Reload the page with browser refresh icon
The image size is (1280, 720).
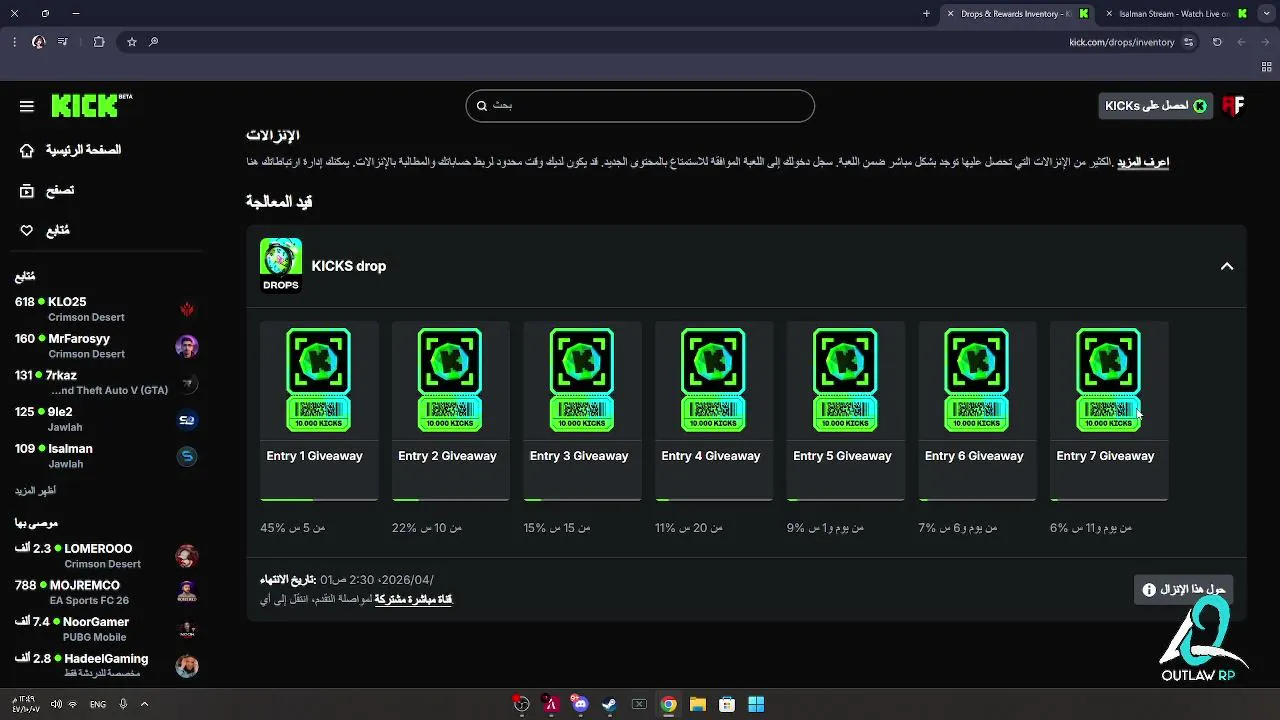point(1217,42)
